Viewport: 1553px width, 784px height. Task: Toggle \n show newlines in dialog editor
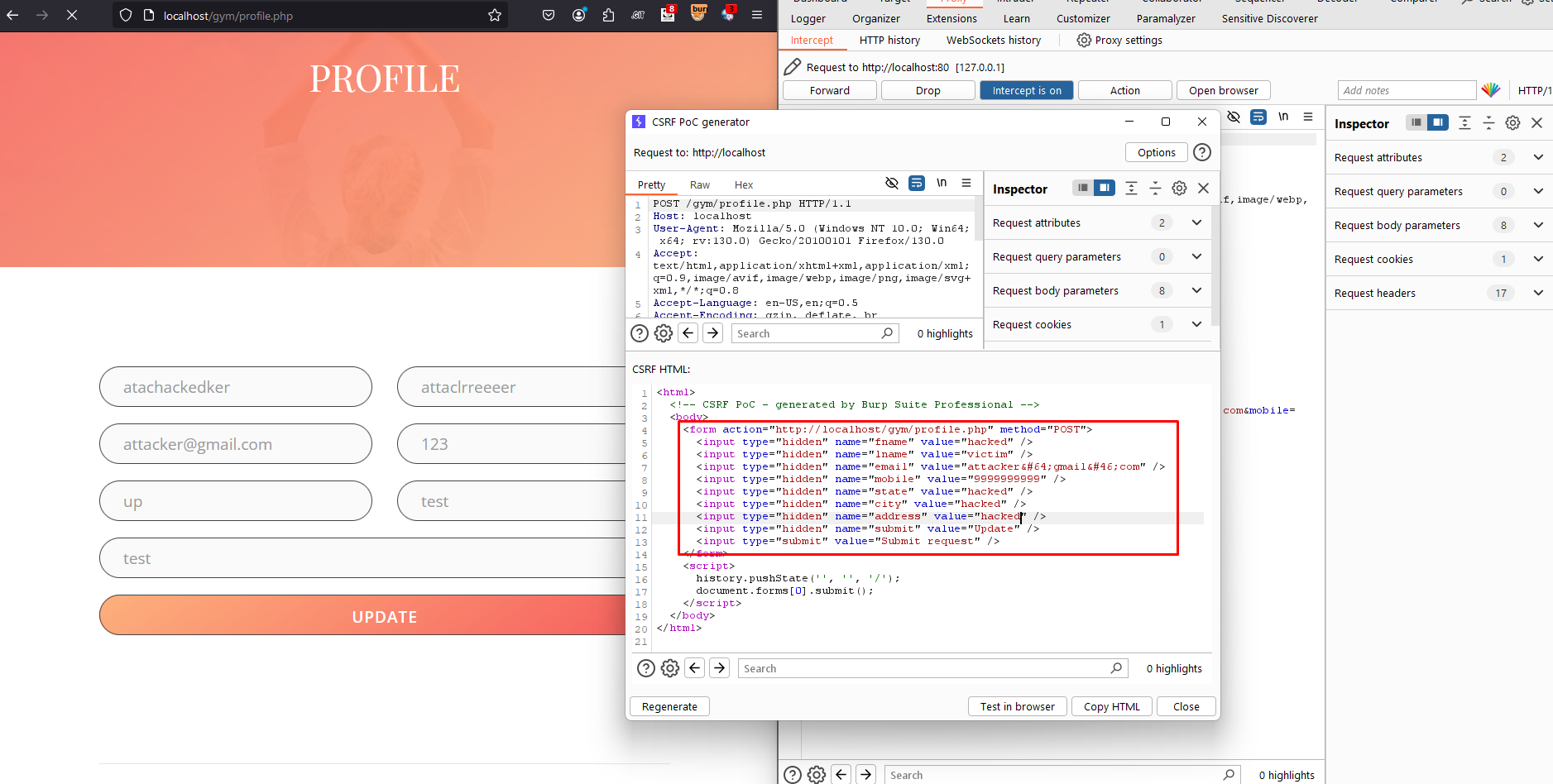[942, 183]
